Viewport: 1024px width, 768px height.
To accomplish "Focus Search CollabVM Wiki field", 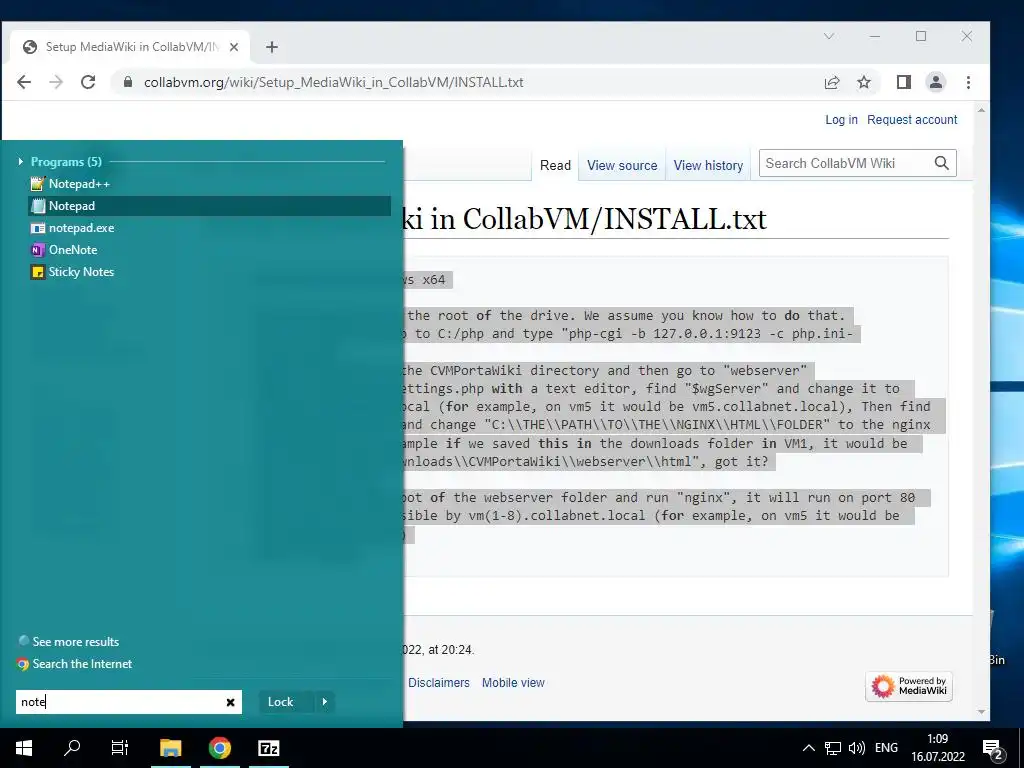I will point(846,163).
